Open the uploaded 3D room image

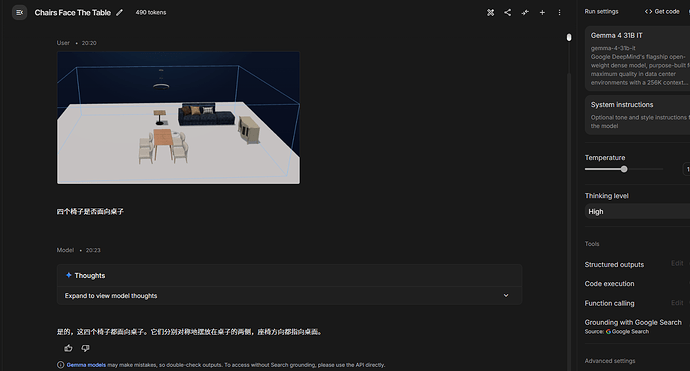point(178,118)
